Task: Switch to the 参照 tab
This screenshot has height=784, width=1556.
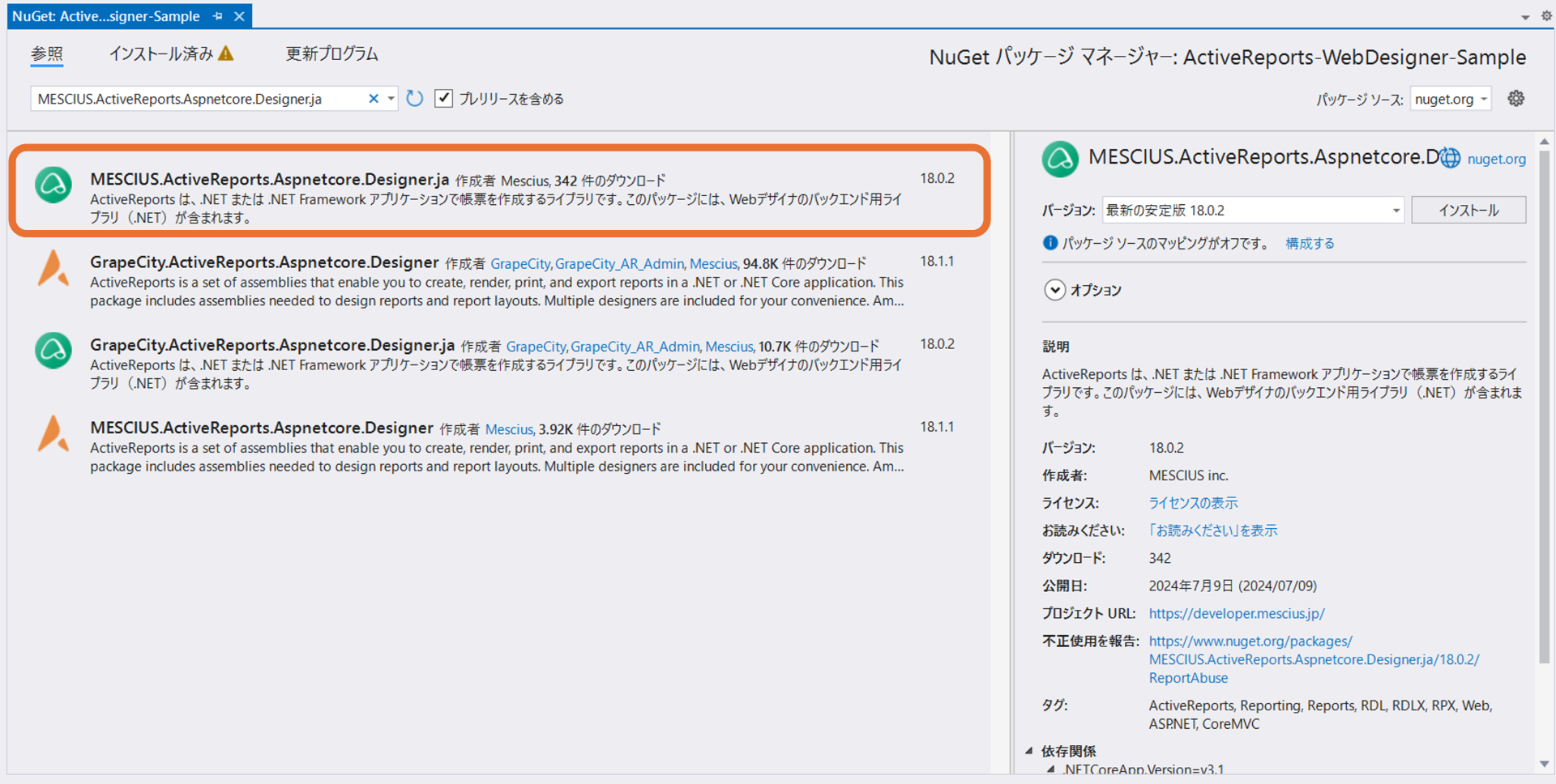Action: [47, 54]
